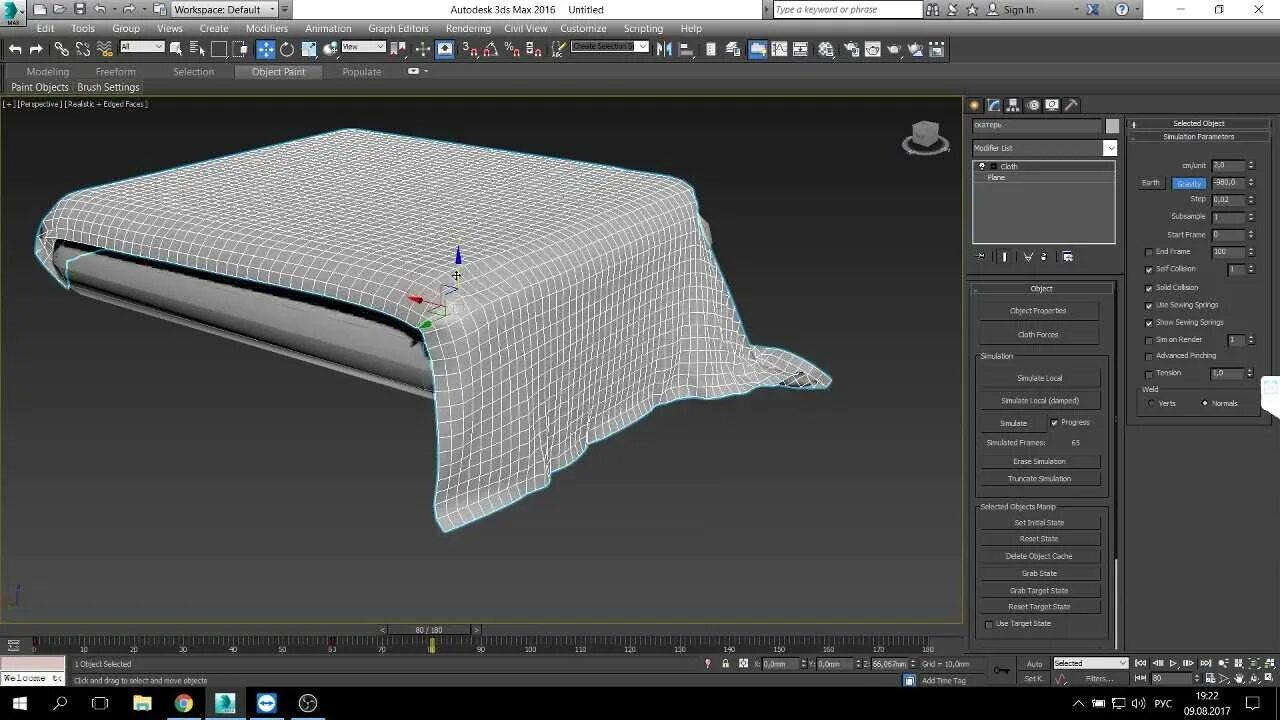Image resolution: width=1280 pixels, height=720 pixels.
Task: Click the Render Production teapot icon
Action: click(894, 48)
